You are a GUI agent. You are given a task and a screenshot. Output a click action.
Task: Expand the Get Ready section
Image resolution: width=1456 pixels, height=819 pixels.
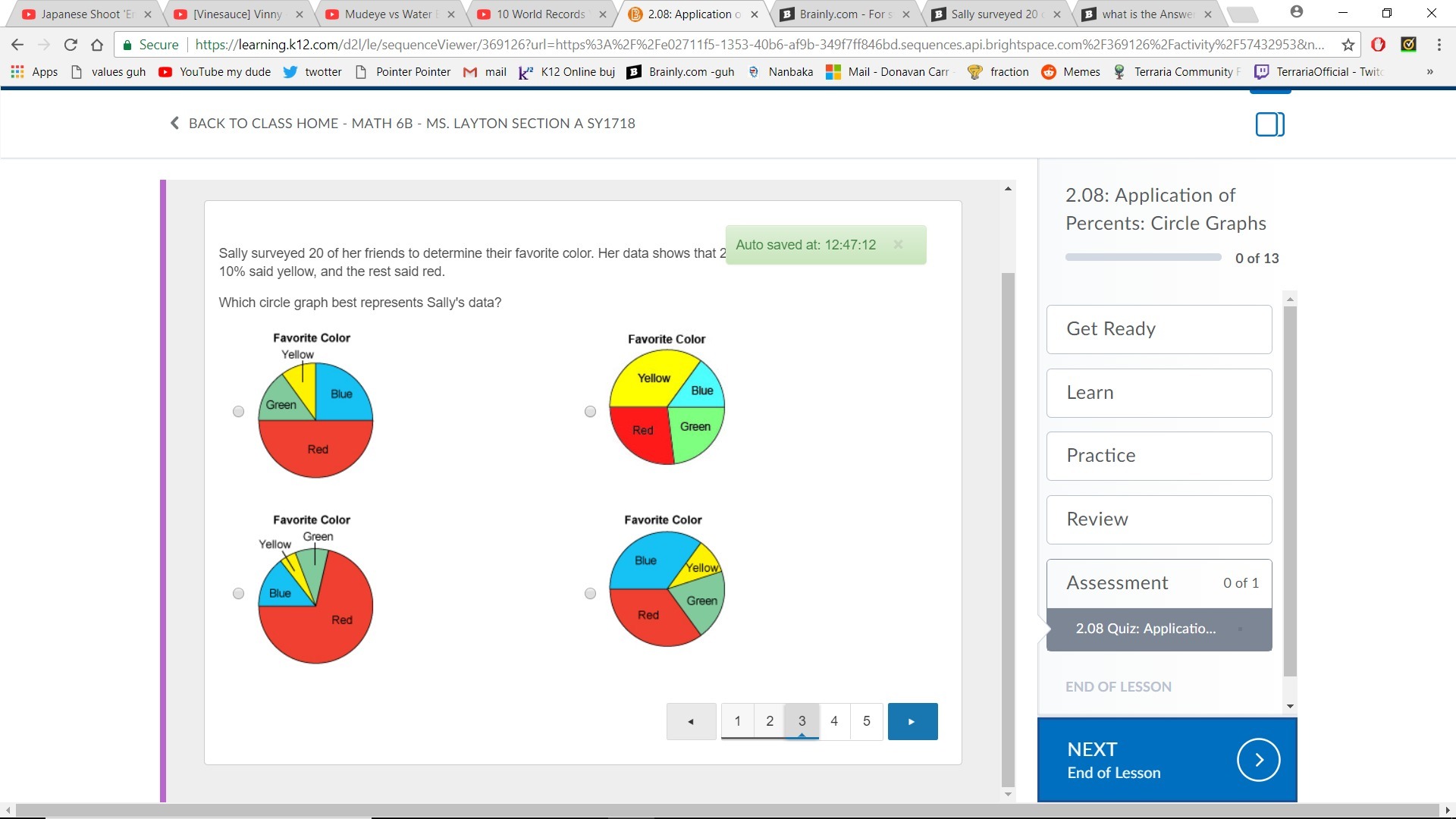(x=1159, y=329)
